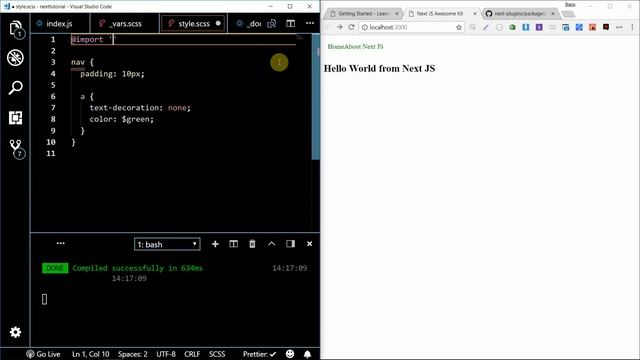Click the editor vertical scrollbar
The width and height of the screenshot is (640, 360).
pos(316,97)
